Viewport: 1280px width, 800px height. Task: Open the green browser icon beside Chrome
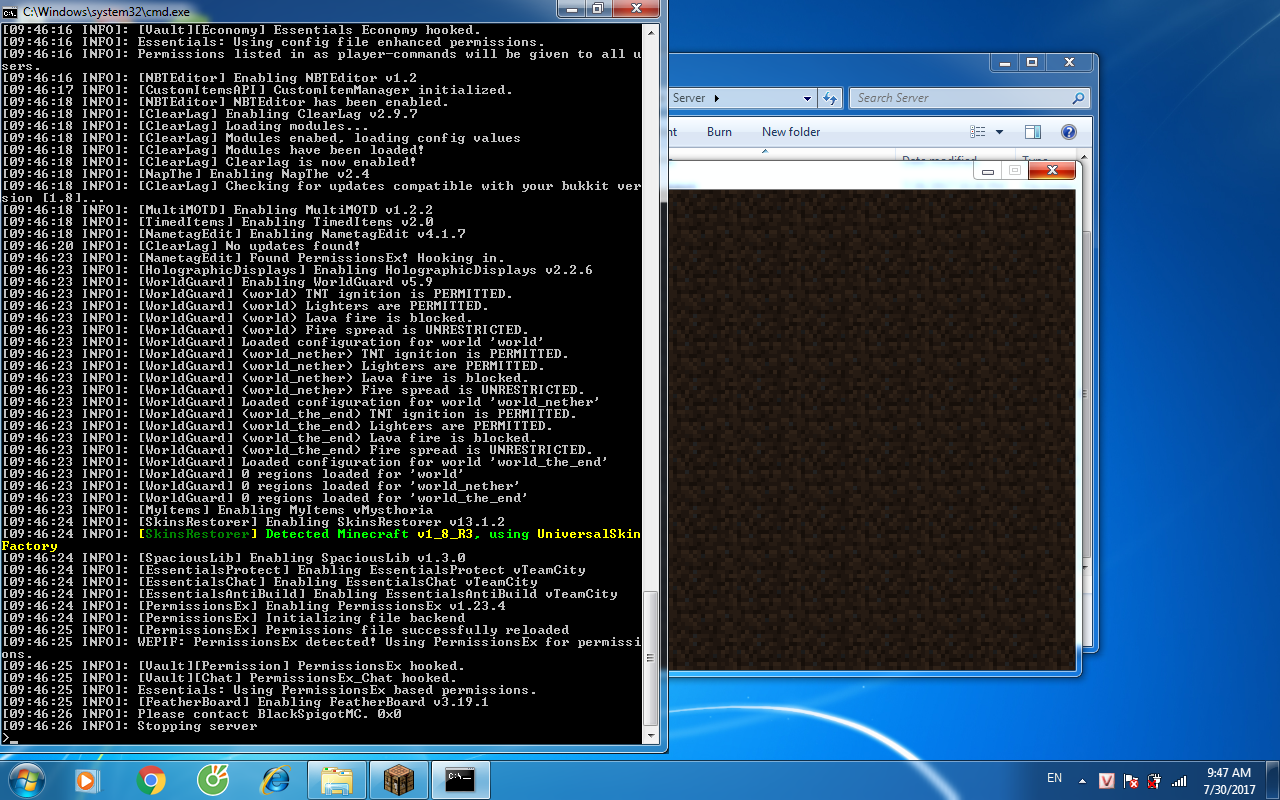tap(213, 779)
